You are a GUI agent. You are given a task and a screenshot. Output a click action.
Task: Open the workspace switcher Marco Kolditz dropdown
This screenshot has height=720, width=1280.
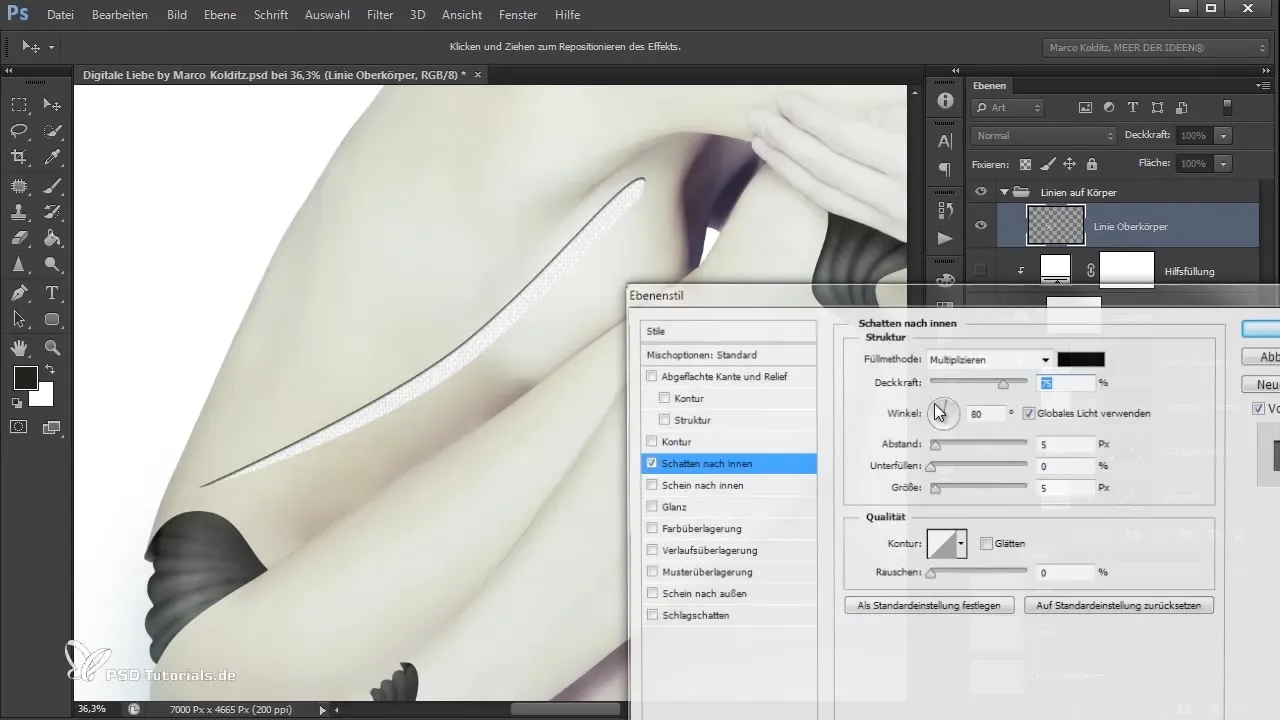[1155, 47]
